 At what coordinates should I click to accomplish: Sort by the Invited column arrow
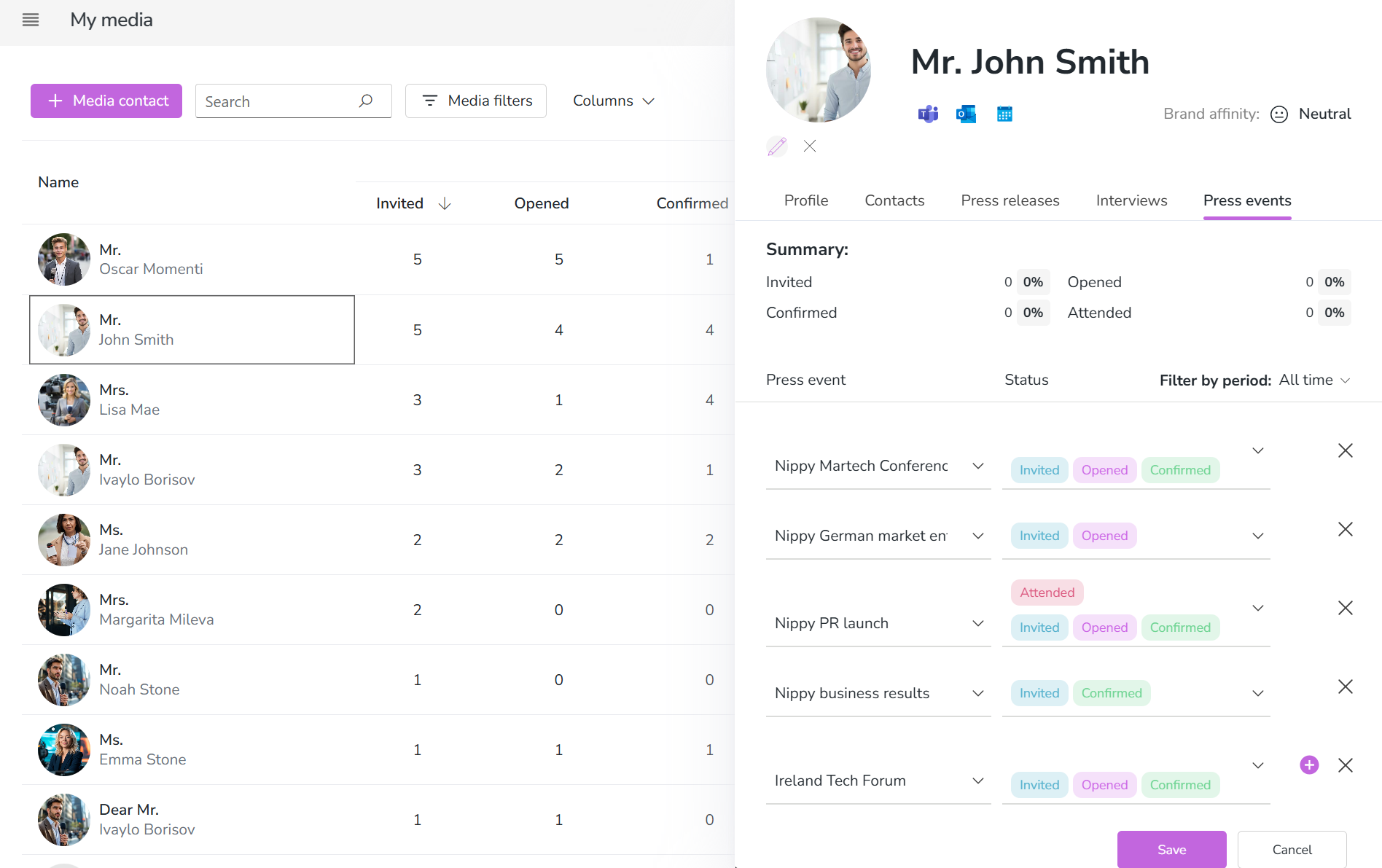point(445,203)
